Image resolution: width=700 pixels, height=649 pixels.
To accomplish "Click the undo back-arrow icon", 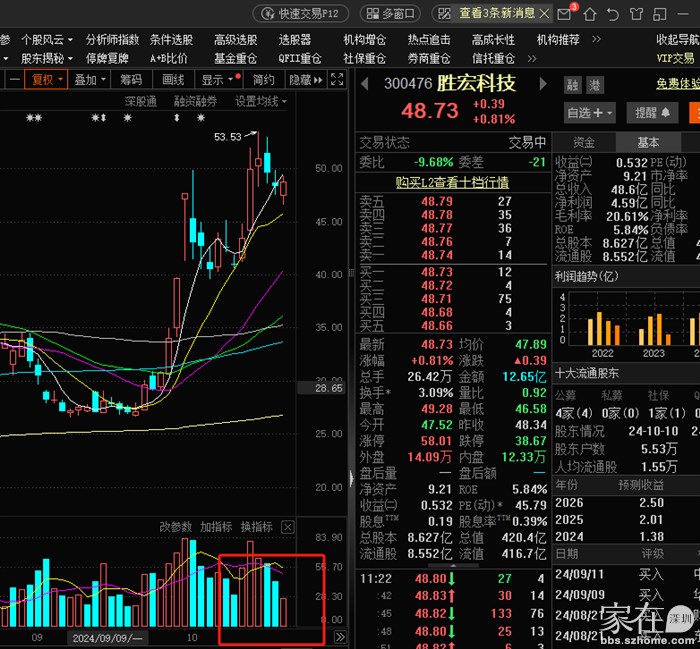I will [x=613, y=13].
